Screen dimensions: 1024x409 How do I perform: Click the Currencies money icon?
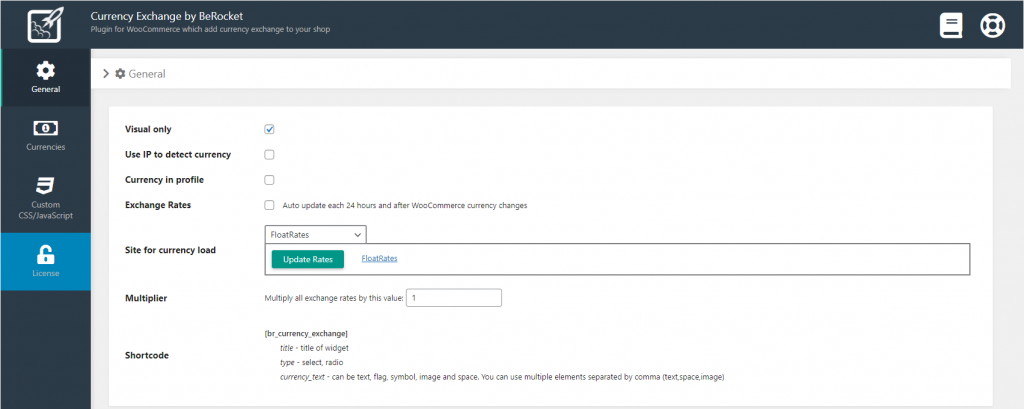point(45,128)
